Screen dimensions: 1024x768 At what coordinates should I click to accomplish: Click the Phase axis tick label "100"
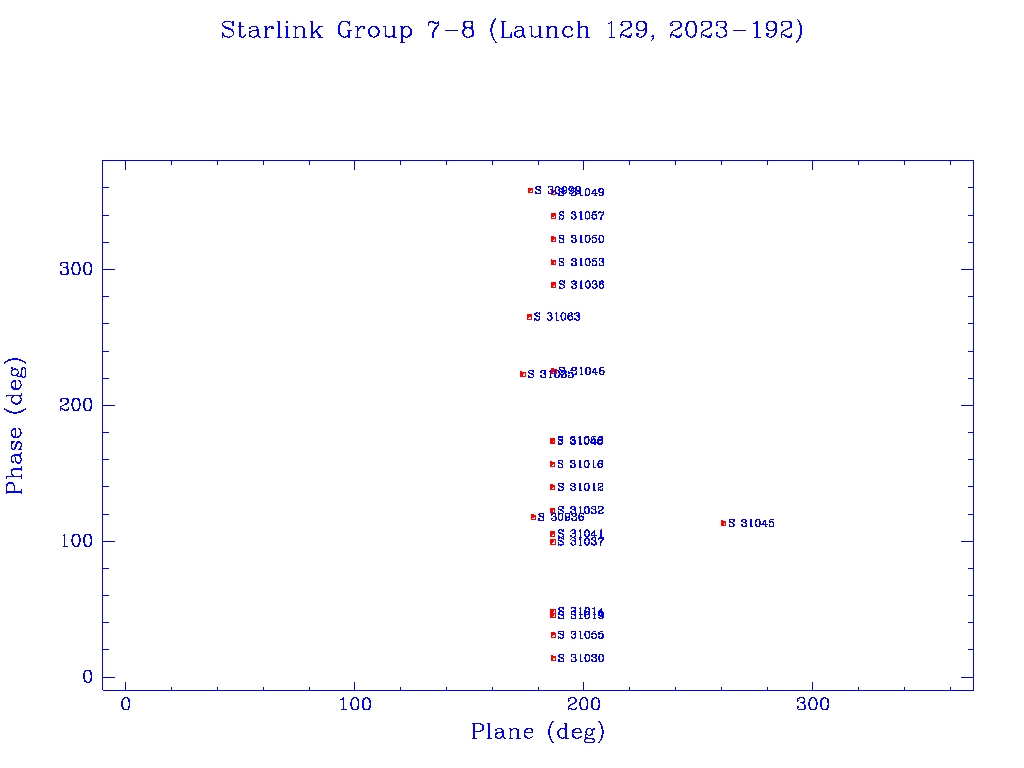pos(76,541)
